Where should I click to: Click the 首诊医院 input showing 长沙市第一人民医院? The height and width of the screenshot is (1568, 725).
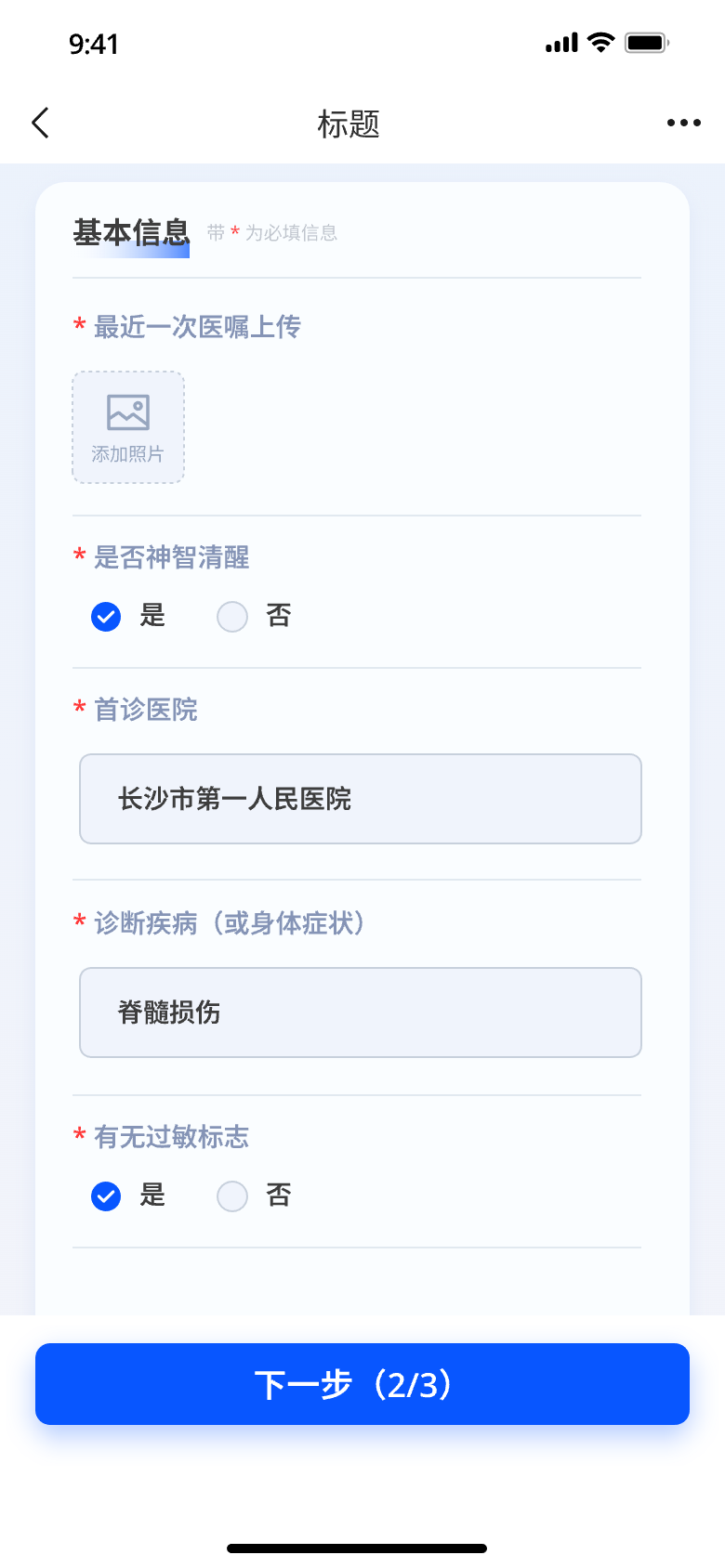click(361, 799)
